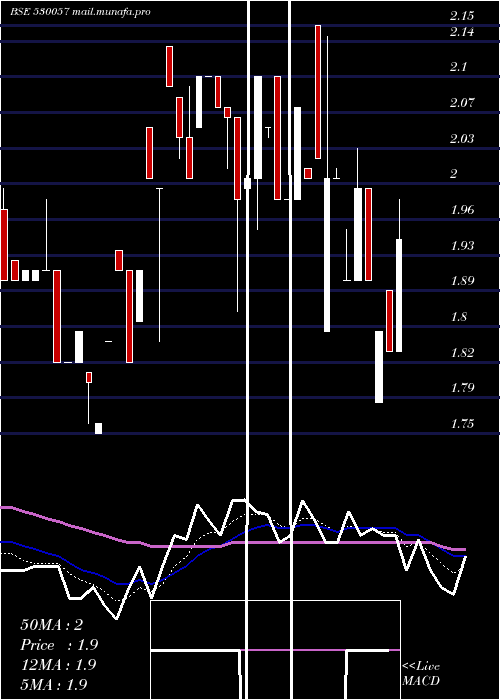Click the tallest red candle topping at 2.15
The height and width of the screenshot is (700, 500).
click(x=318, y=92)
